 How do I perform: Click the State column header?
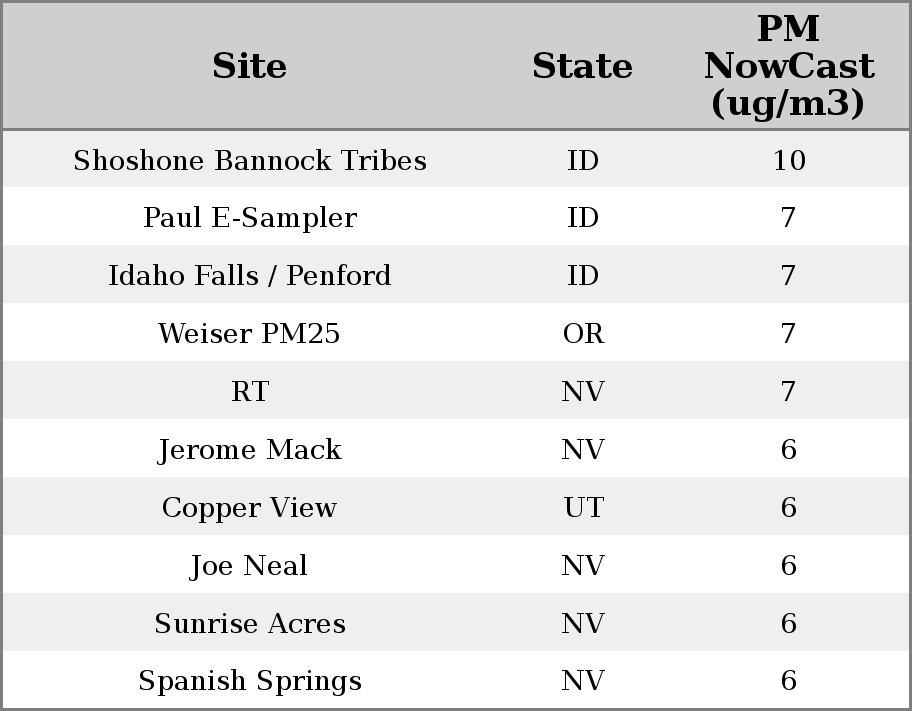point(582,66)
